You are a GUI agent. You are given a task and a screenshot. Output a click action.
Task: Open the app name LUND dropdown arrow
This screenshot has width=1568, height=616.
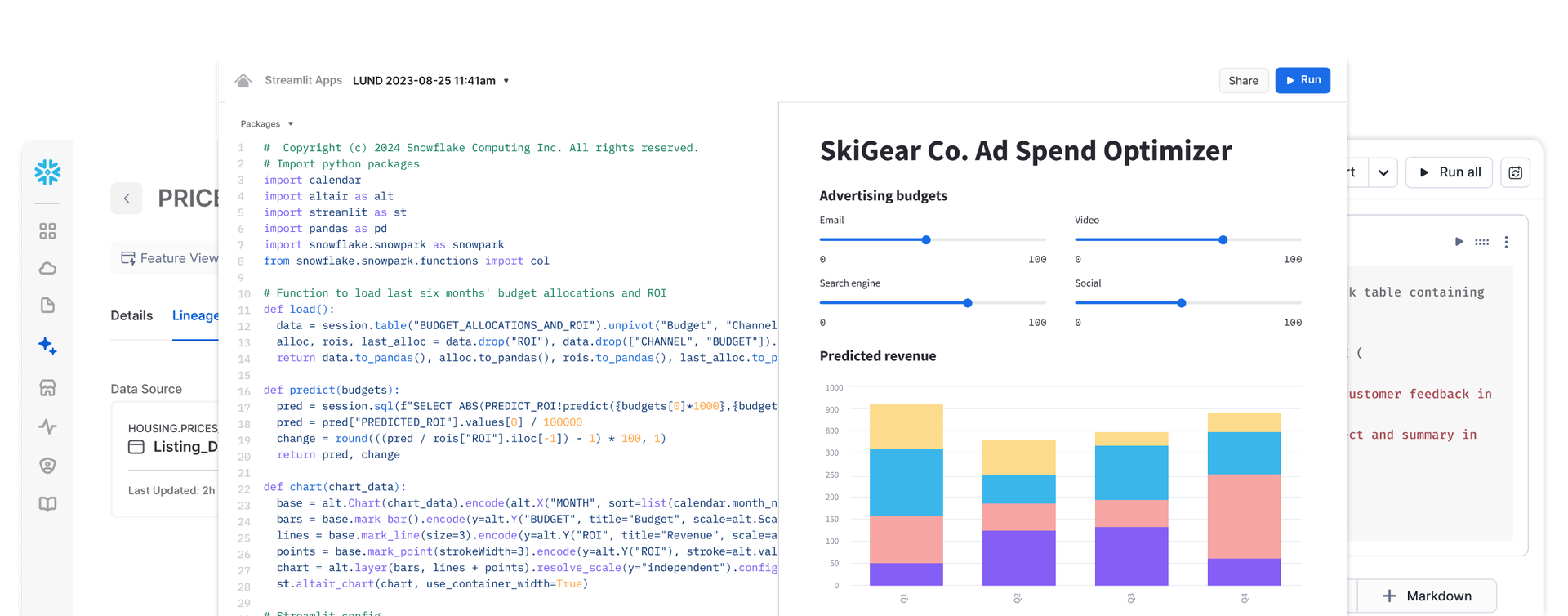pos(506,81)
